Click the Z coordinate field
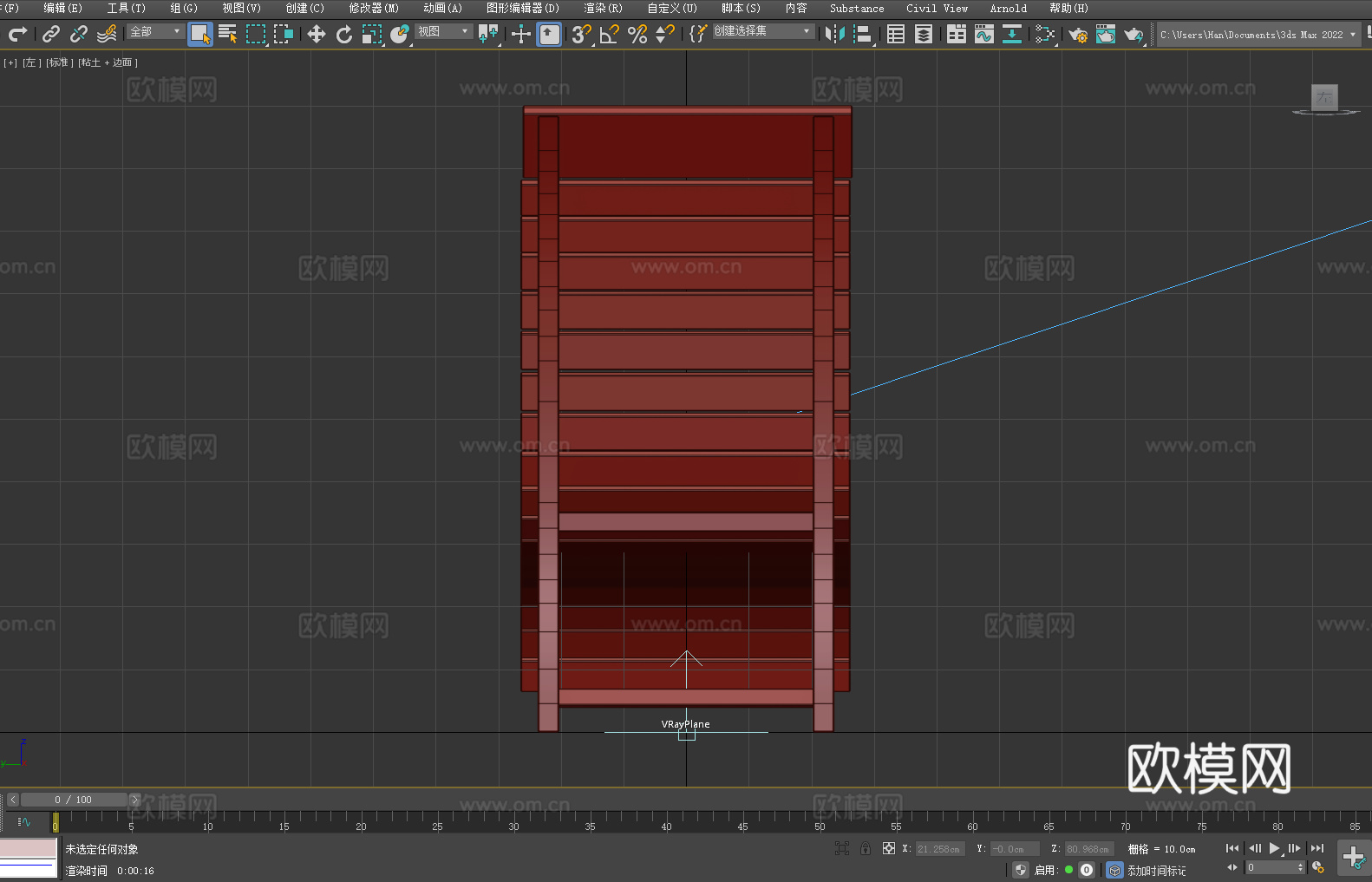1372x882 pixels. coord(1088,849)
